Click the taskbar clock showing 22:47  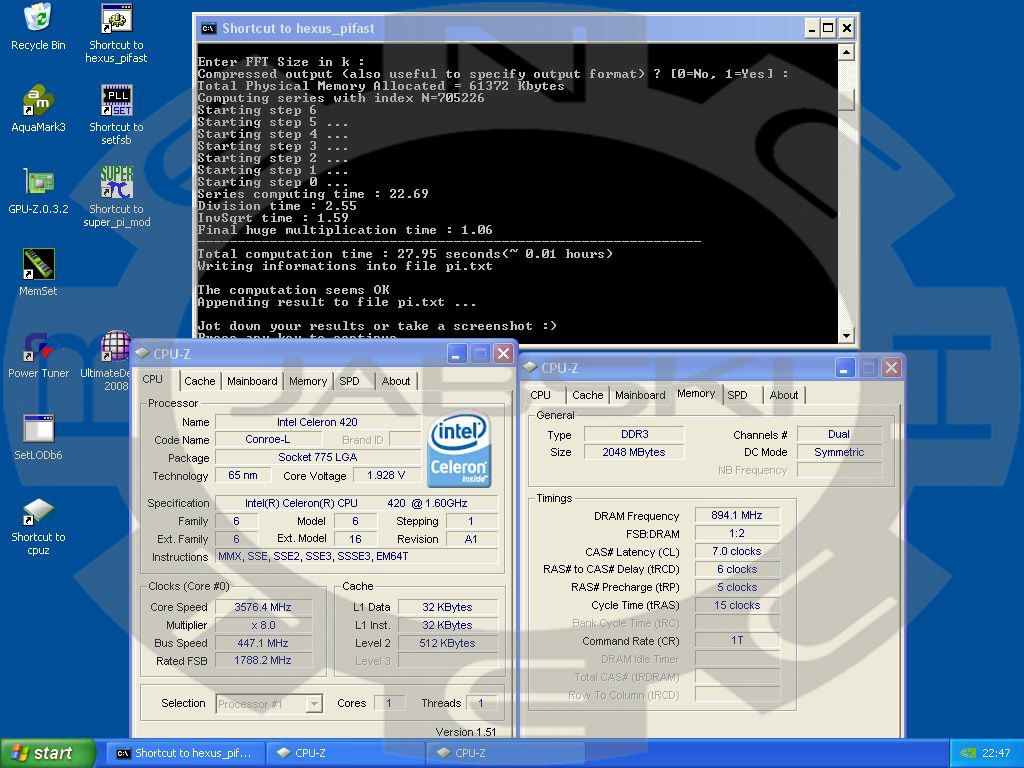996,753
